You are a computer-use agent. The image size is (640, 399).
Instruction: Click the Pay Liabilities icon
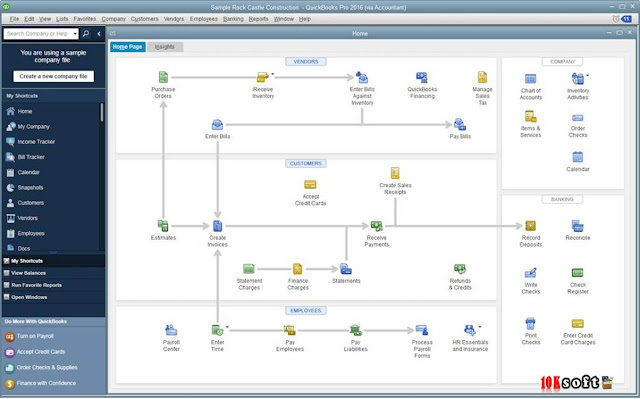pyautogui.click(x=356, y=330)
